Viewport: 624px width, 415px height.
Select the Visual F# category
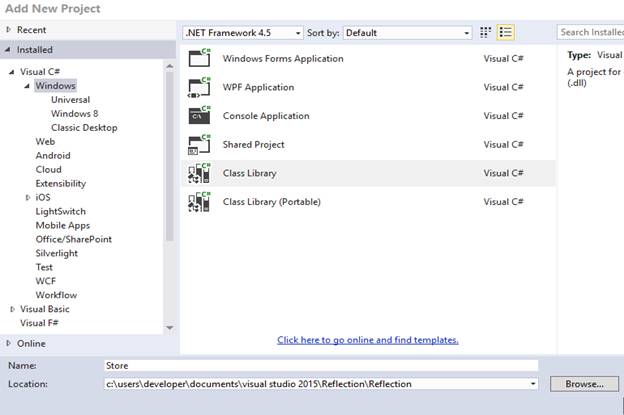(39, 323)
